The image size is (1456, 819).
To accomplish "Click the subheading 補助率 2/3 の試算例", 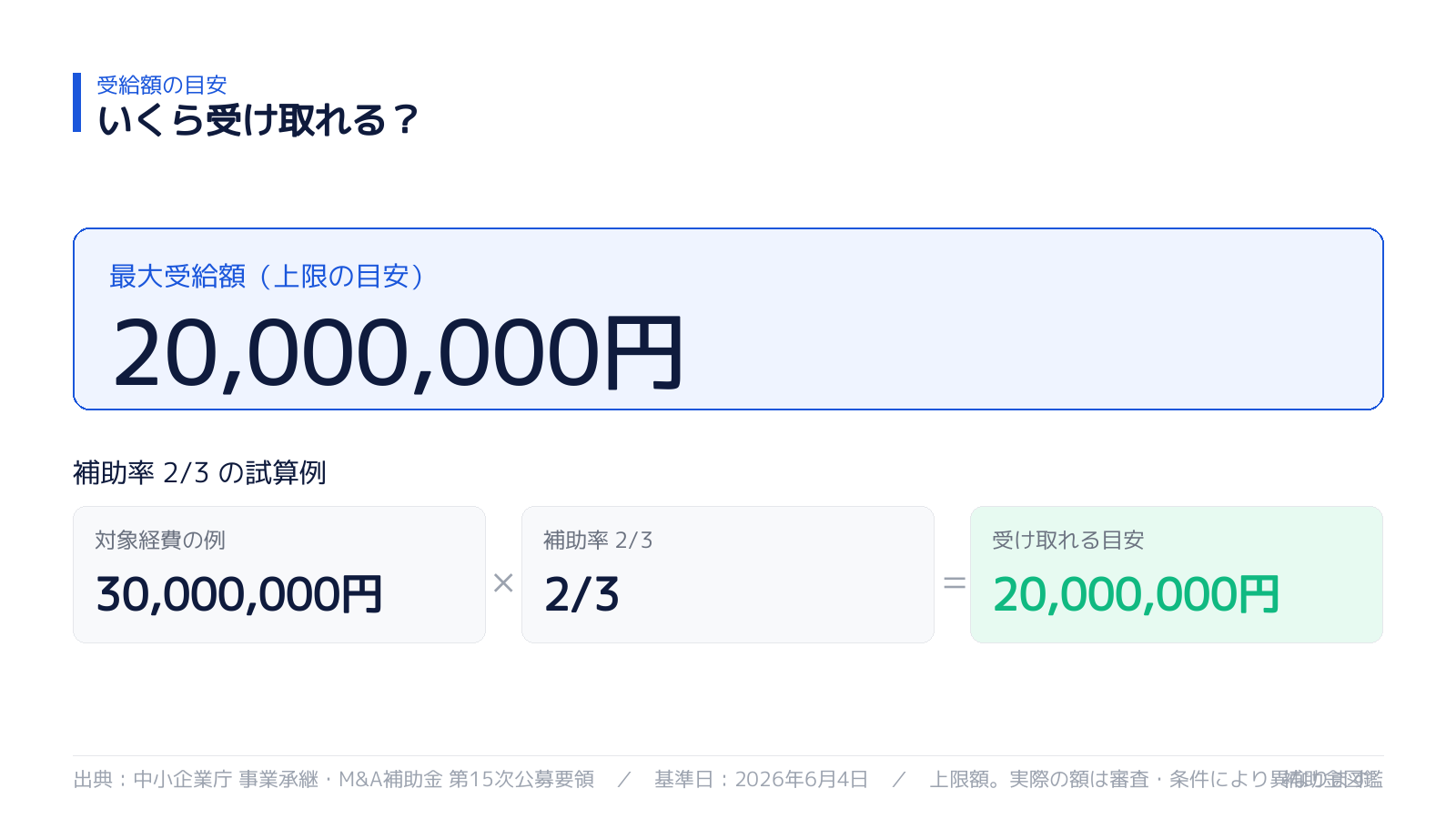I will [x=199, y=472].
